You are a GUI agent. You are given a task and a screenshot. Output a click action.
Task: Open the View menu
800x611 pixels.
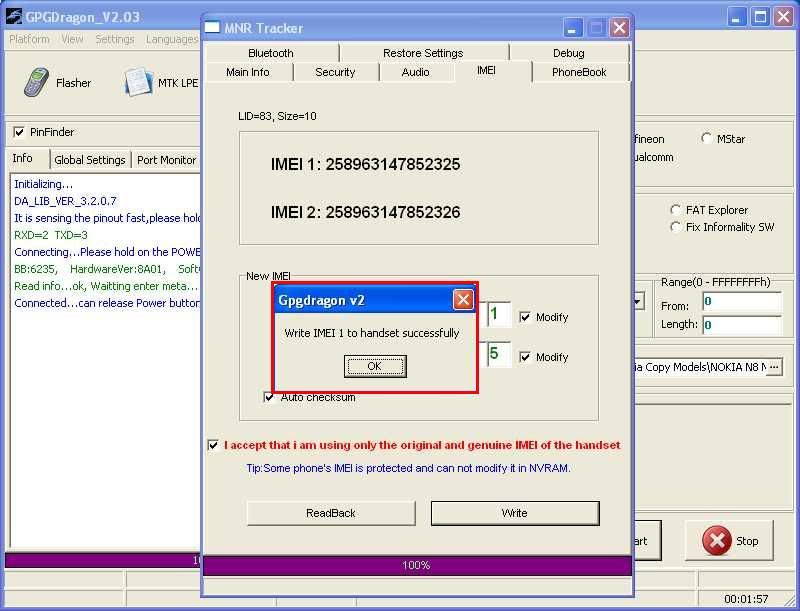72,39
